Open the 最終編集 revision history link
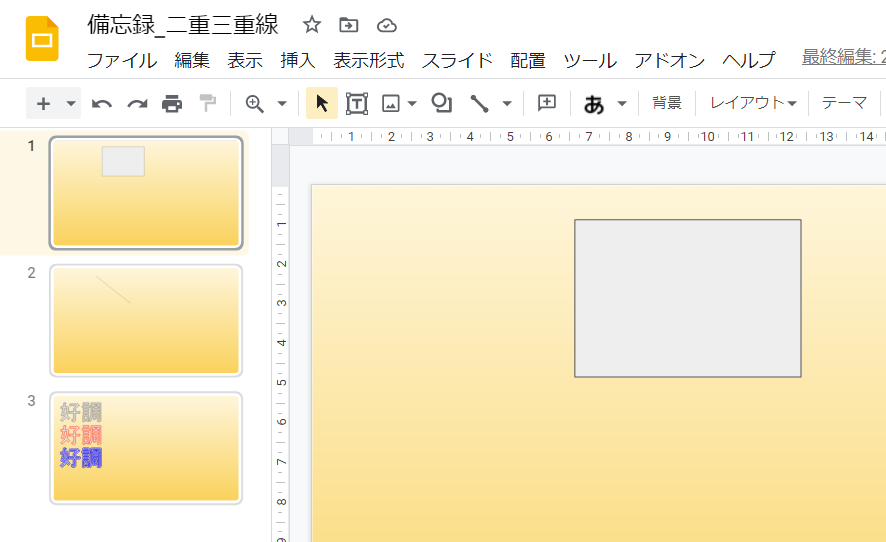The width and height of the screenshot is (886, 542). [844, 57]
